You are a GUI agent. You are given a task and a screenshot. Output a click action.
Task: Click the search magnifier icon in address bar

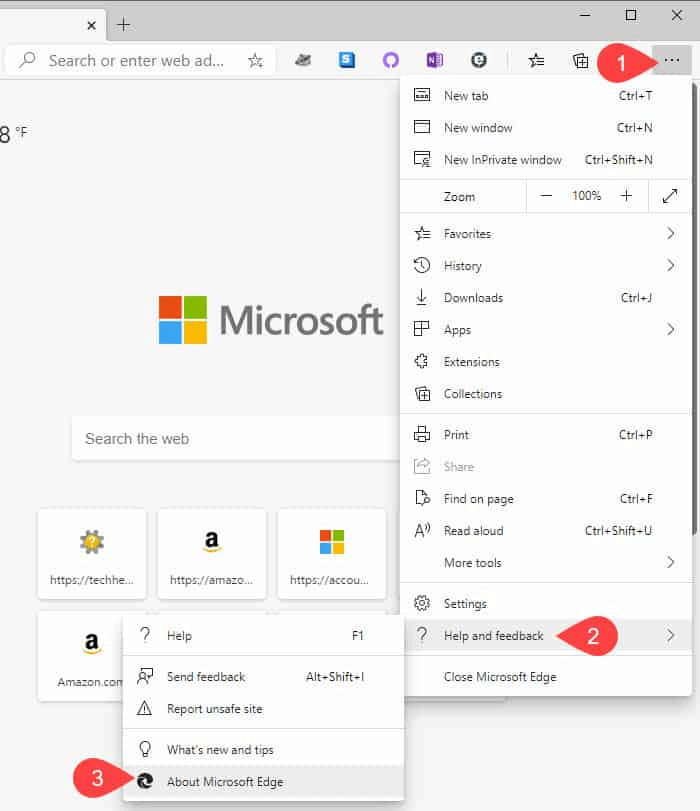click(x=27, y=60)
